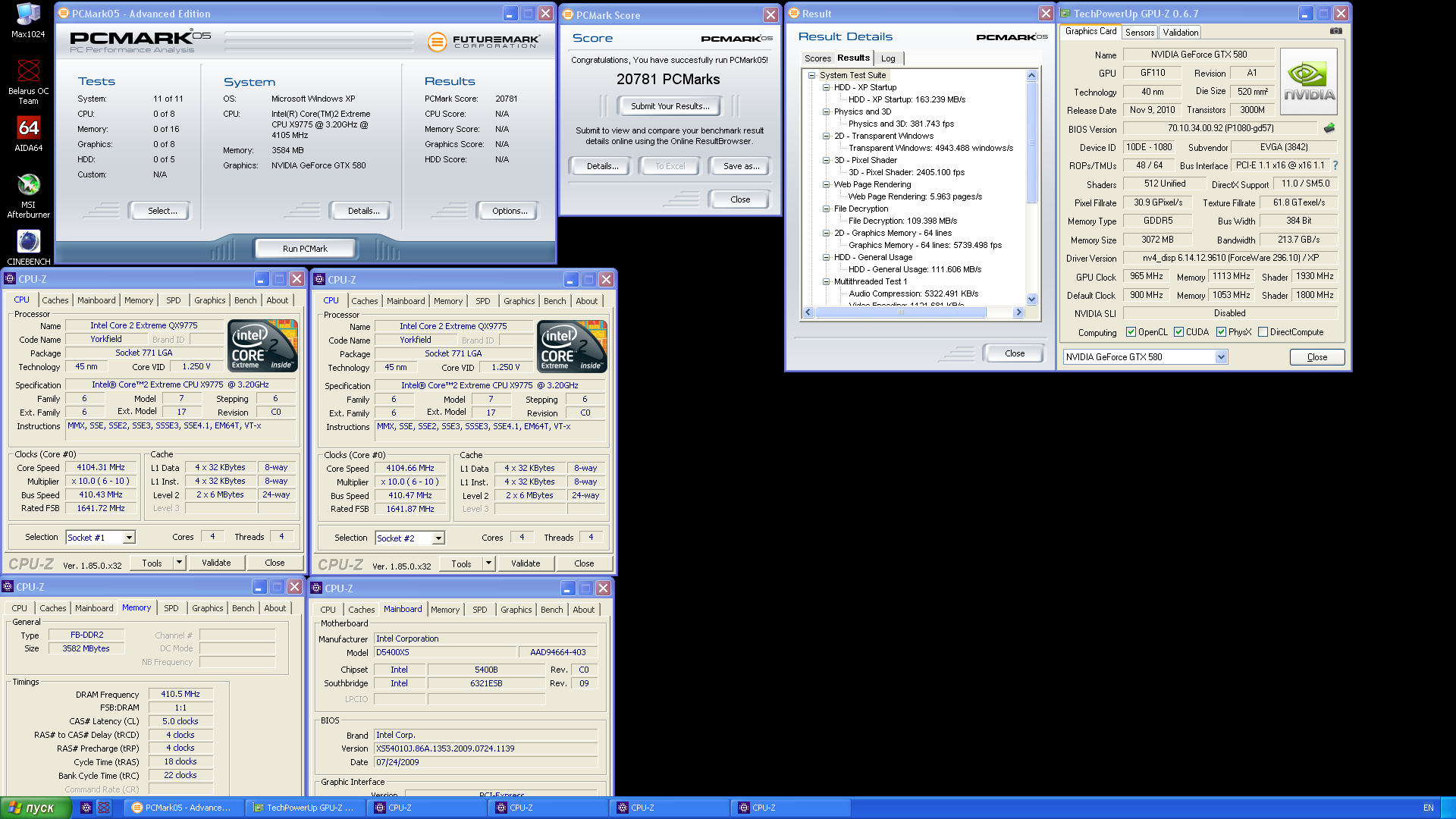Open the Windows Start (пуск) button
The image size is (1456, 819).
coord(36,808)
